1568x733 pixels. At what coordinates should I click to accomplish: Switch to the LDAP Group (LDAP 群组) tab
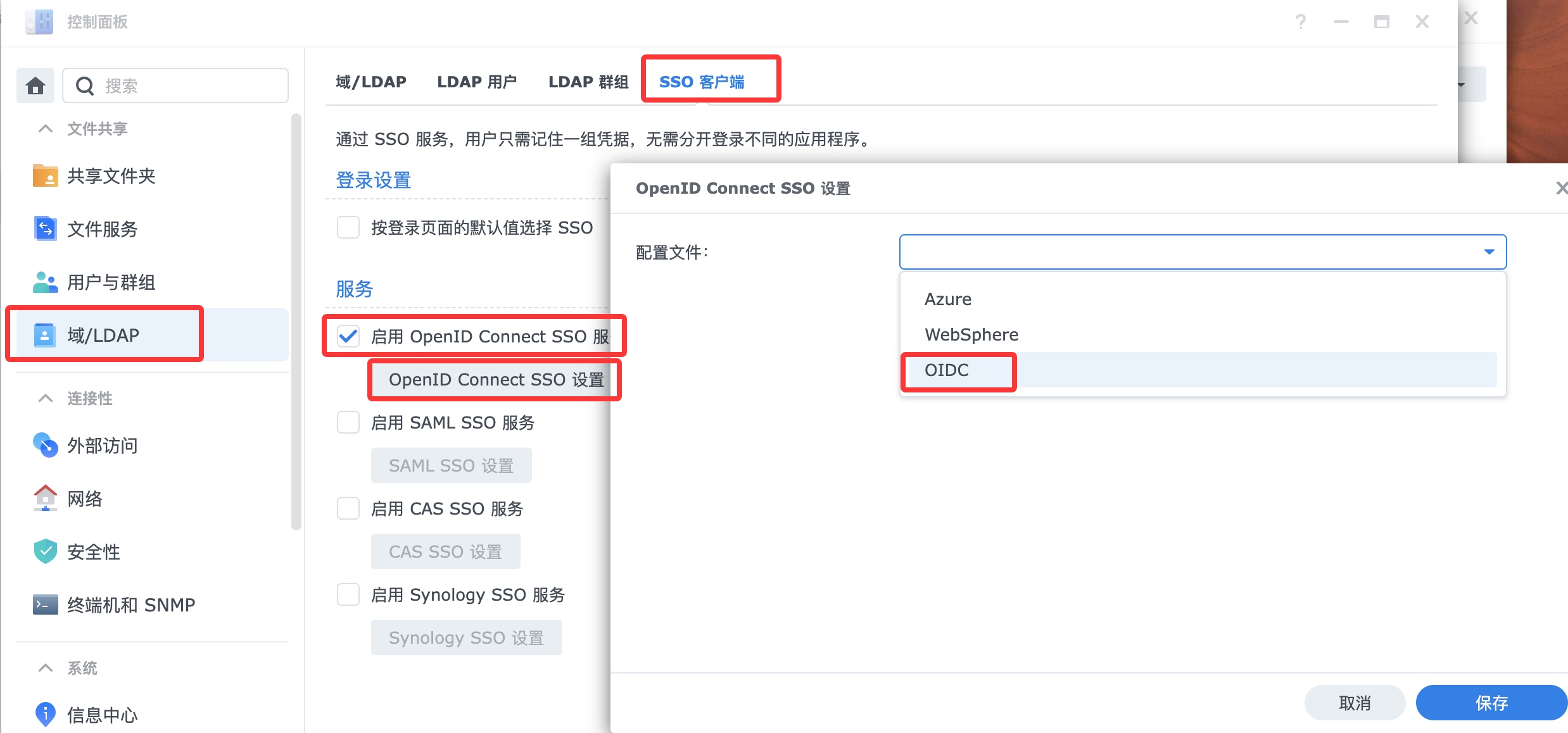pyautogui.click(x=588, y=82)
